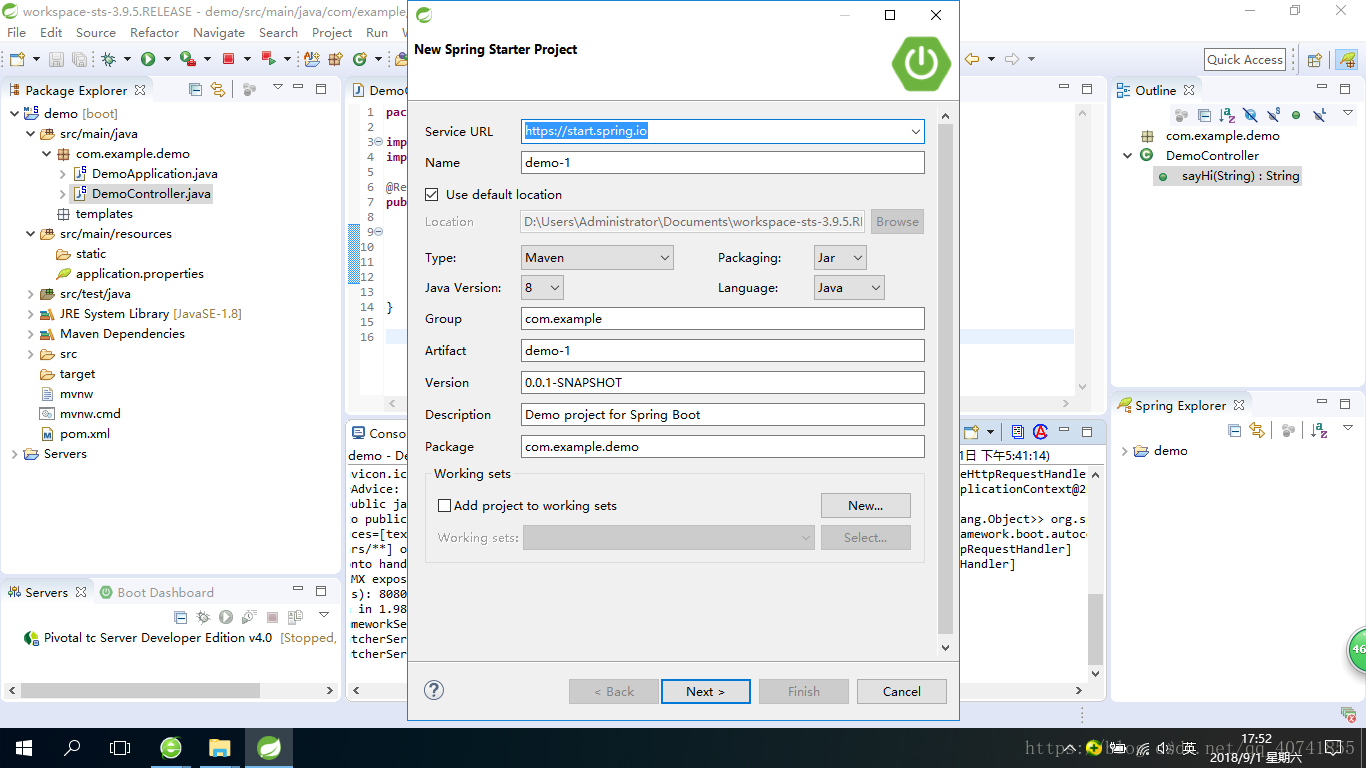Screen dimensions: 1366x768
Task: Click the Next > button
Action: coord(705,691)
